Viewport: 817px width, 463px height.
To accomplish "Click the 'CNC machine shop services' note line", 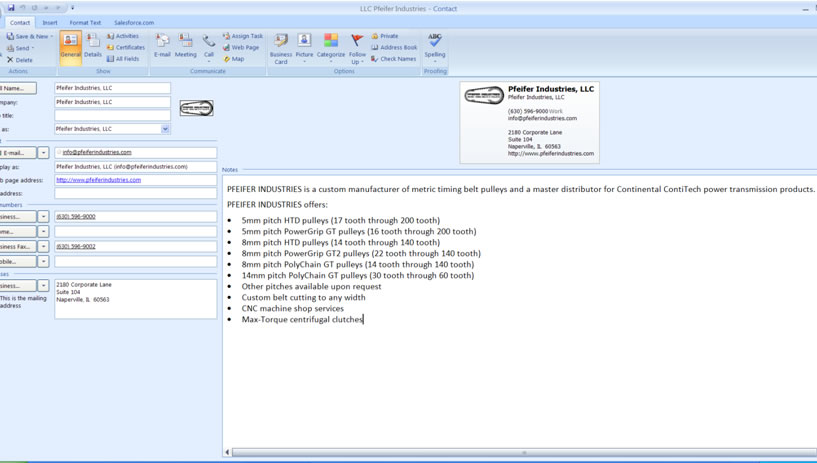I will click(x=292, y=308).
